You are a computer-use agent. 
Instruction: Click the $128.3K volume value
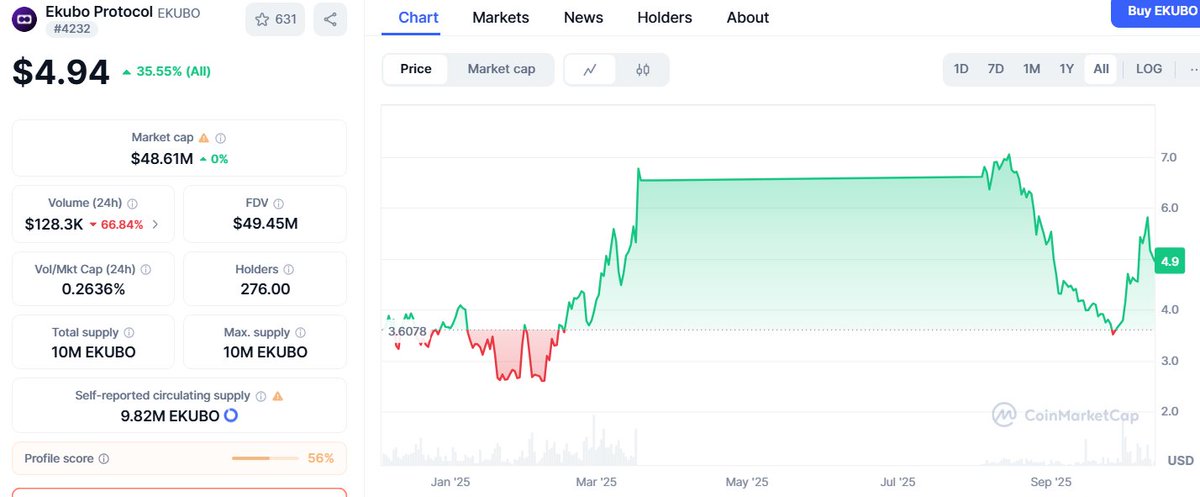click(54, 225)
